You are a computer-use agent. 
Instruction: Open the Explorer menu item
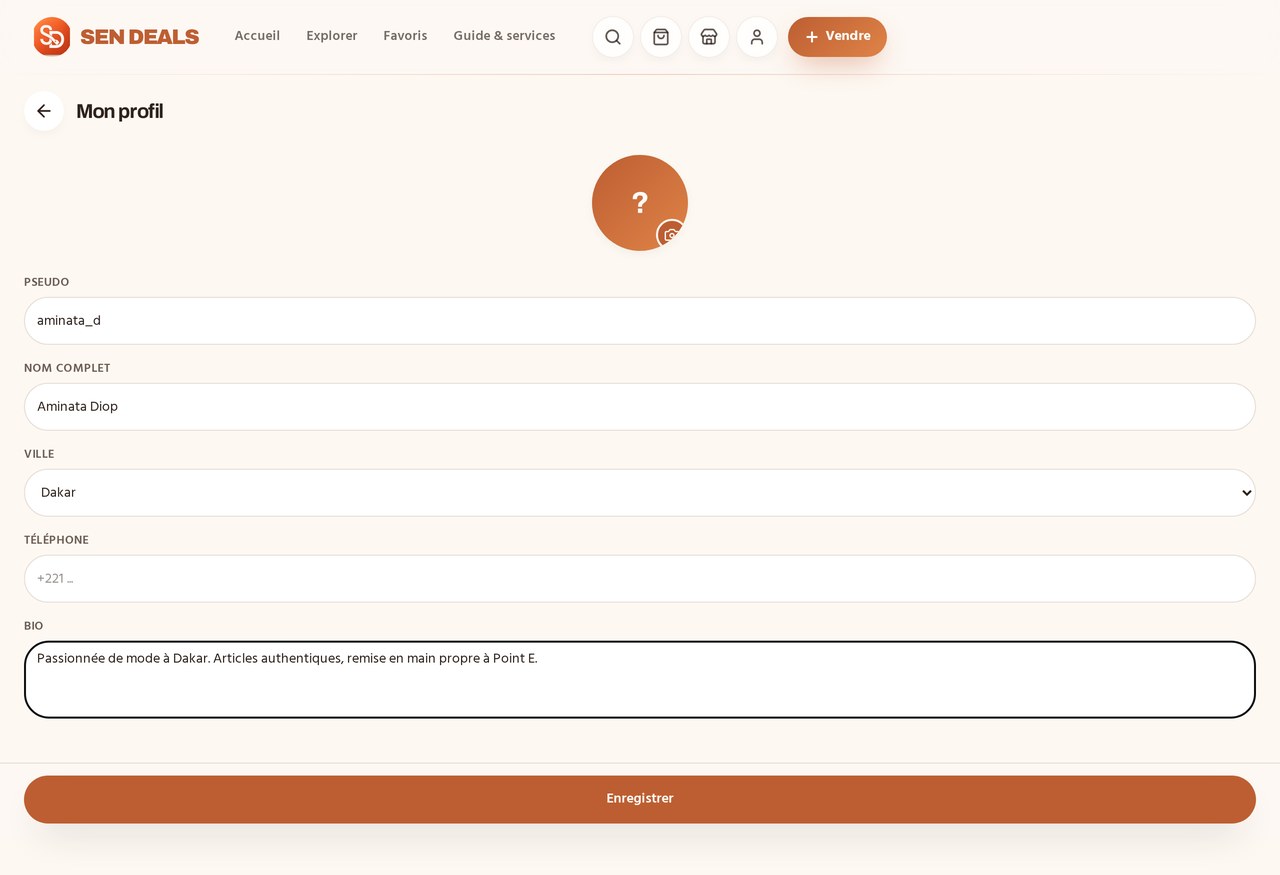pos(332,36)
